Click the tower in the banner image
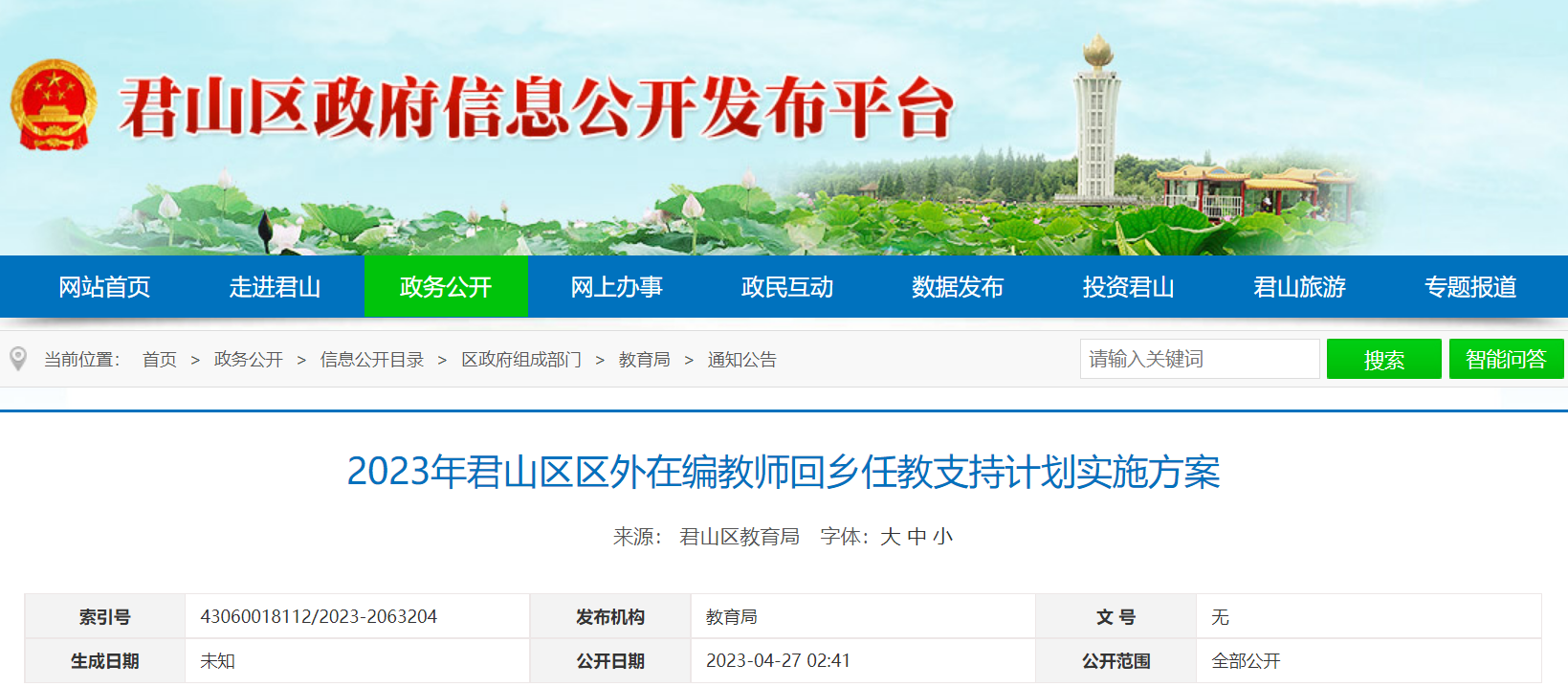 click(x=1097, y=120)
